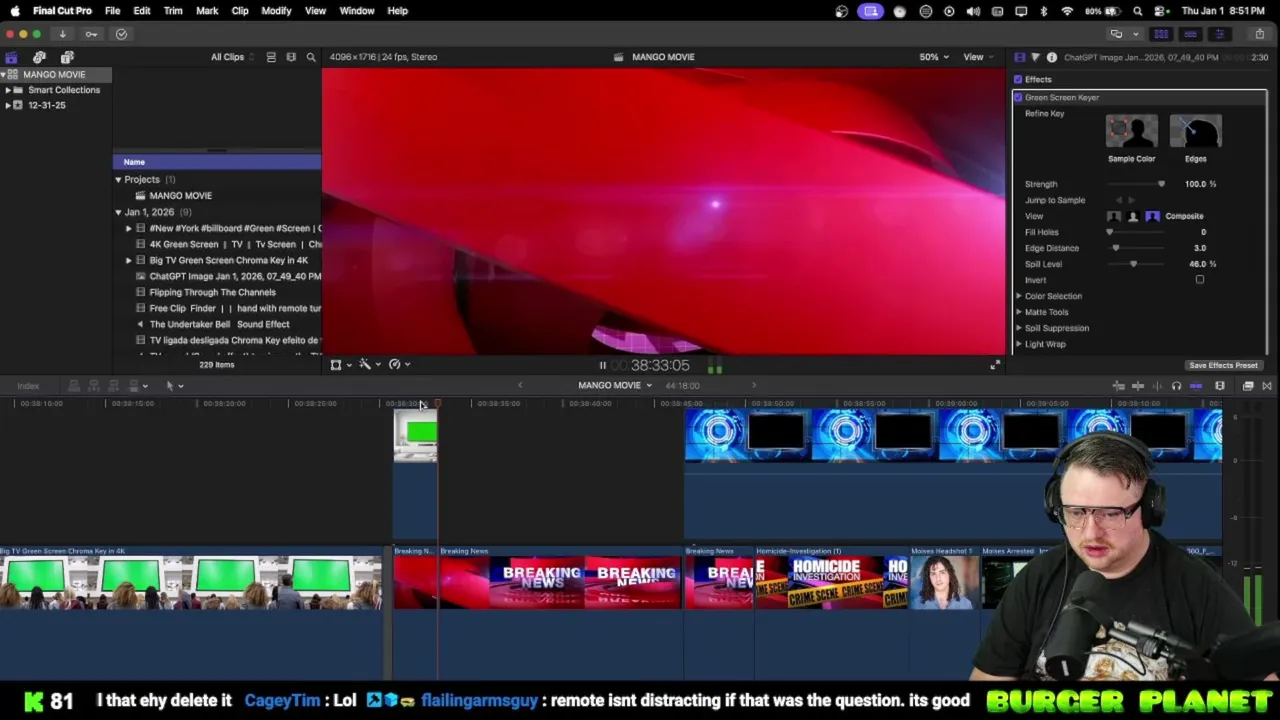1280x720 pixels.
Task: Show or hide the Browser panel
Action: [x=1161, y=34]
